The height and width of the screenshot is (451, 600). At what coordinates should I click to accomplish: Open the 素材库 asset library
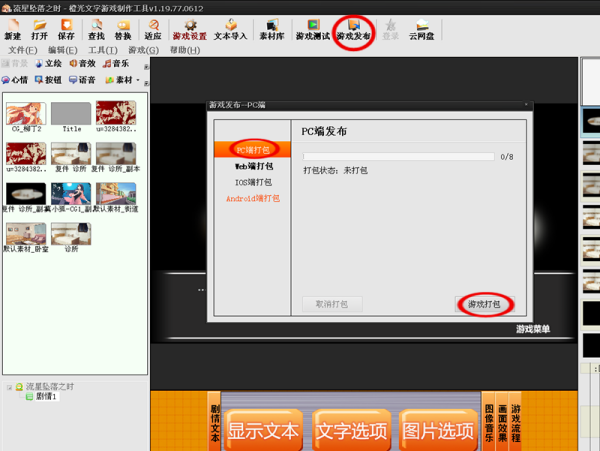(x=272, y=29)
